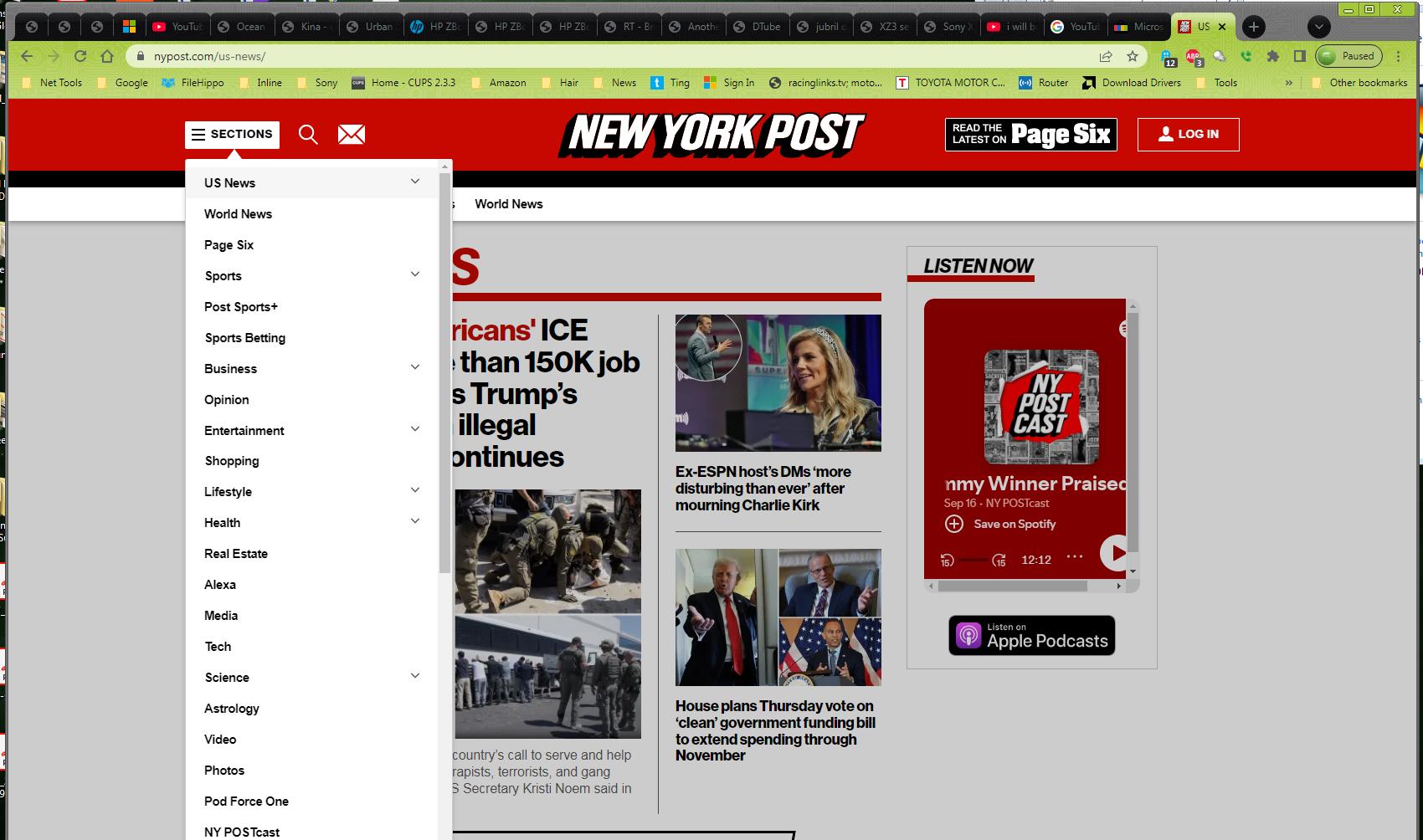
Task: Rewind podcast 15 seconds
Action: (947, 560)
